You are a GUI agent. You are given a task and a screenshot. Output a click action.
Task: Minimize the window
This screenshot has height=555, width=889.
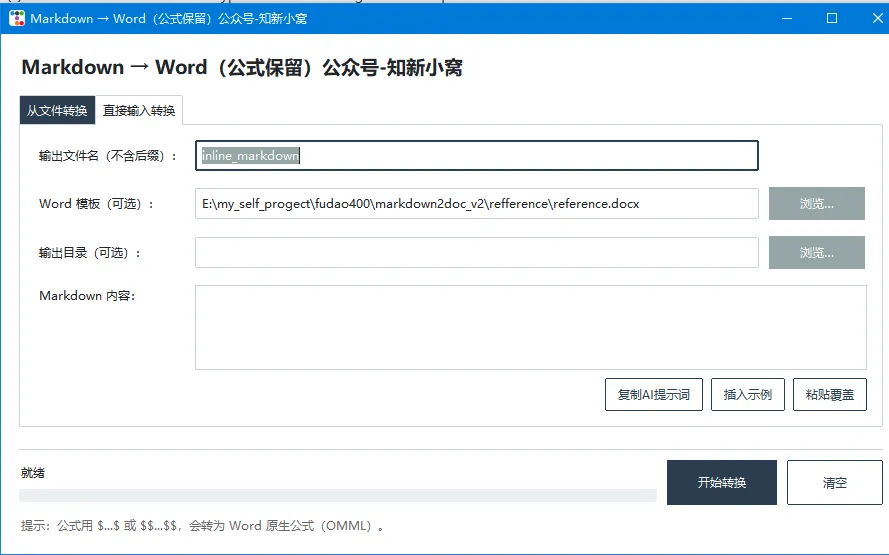787,18
